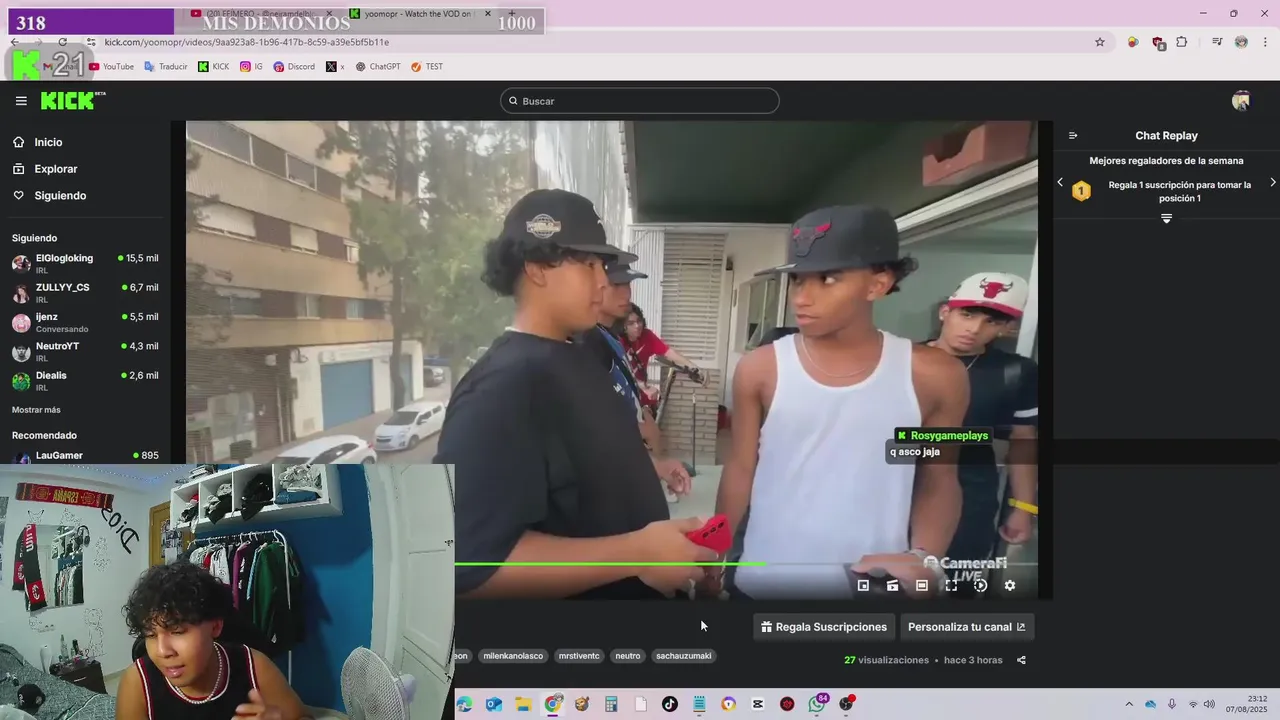Open Chrome three-dot menu

[1266, 42]
